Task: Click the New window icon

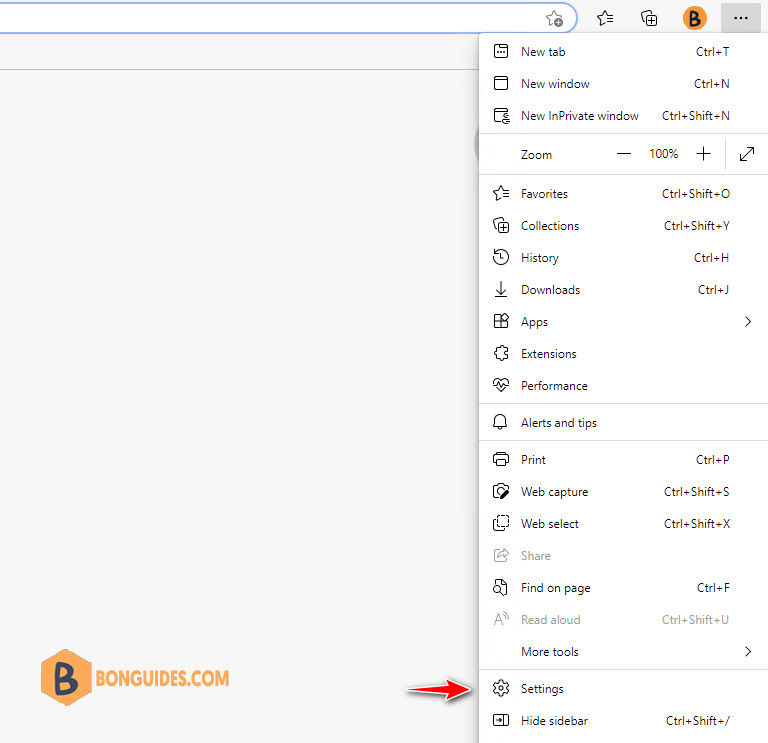Action: [501, 83]
